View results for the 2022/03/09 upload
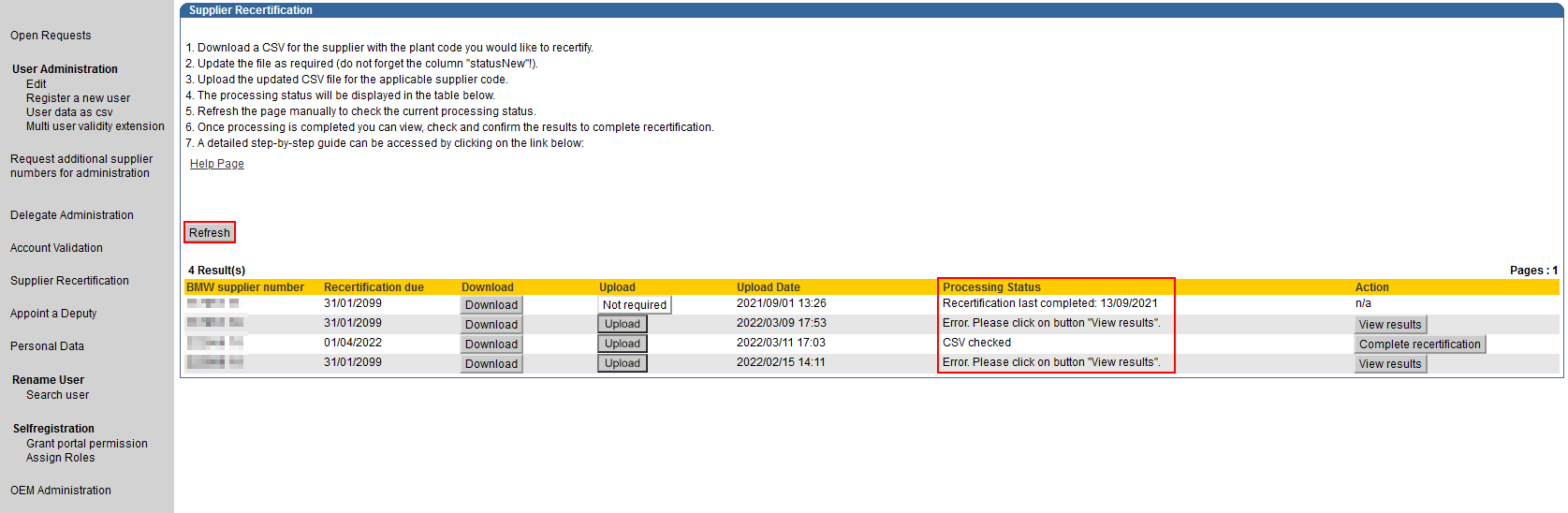 1389,325
